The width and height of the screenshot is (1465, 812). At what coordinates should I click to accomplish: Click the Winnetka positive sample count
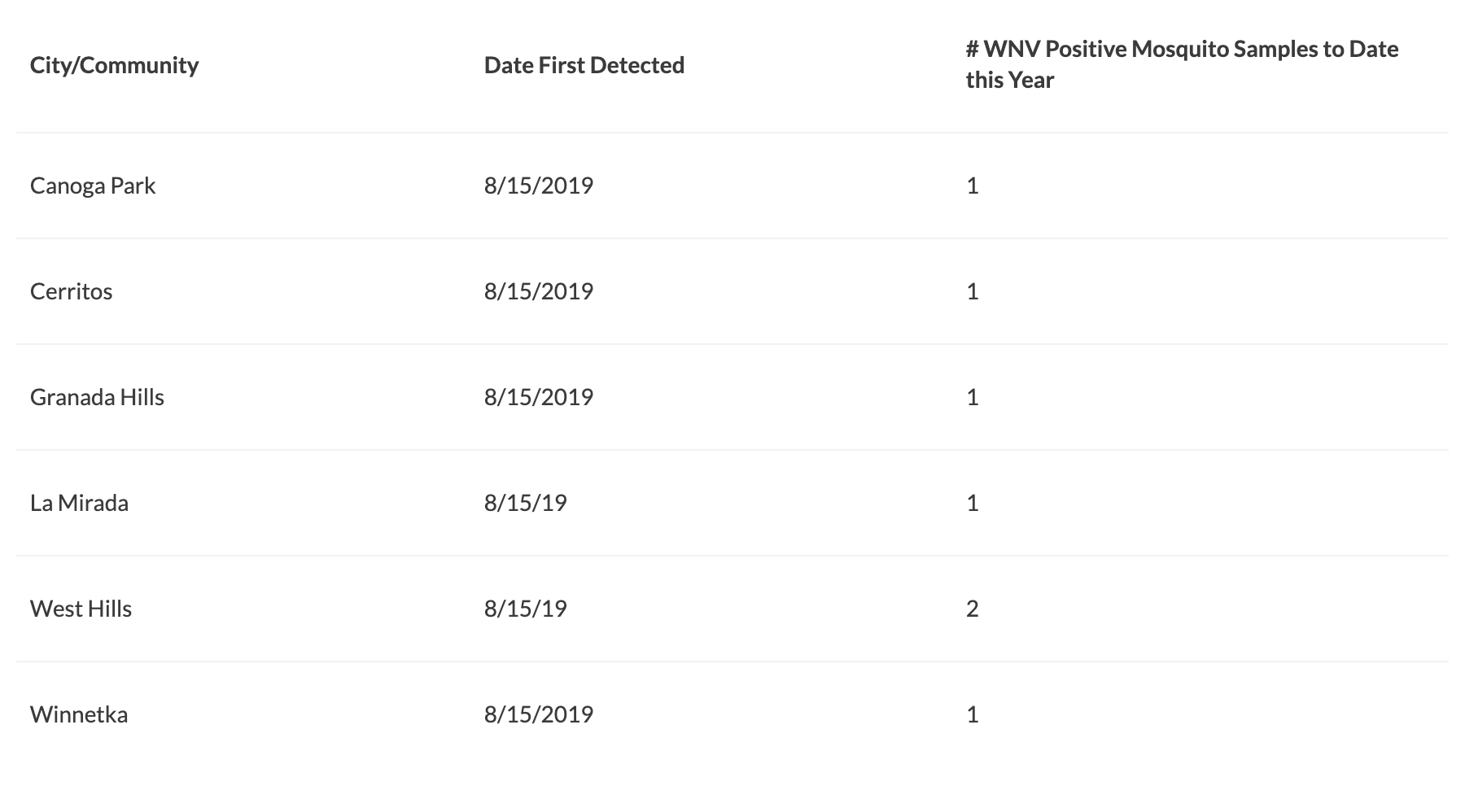(972, 714)
